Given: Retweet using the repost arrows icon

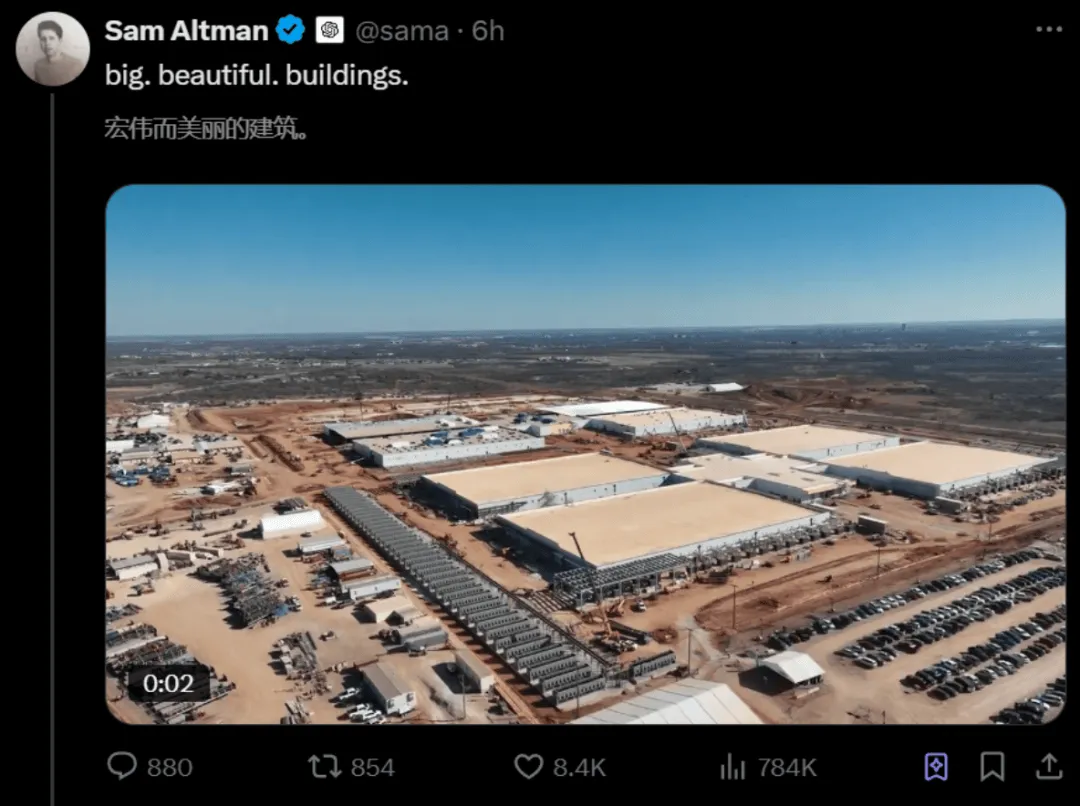Looking at the screenshot, I should pos(324,766).
